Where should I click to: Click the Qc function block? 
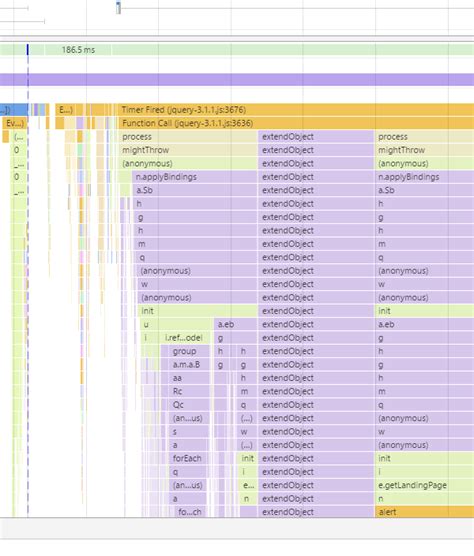(x=189, y=405)
